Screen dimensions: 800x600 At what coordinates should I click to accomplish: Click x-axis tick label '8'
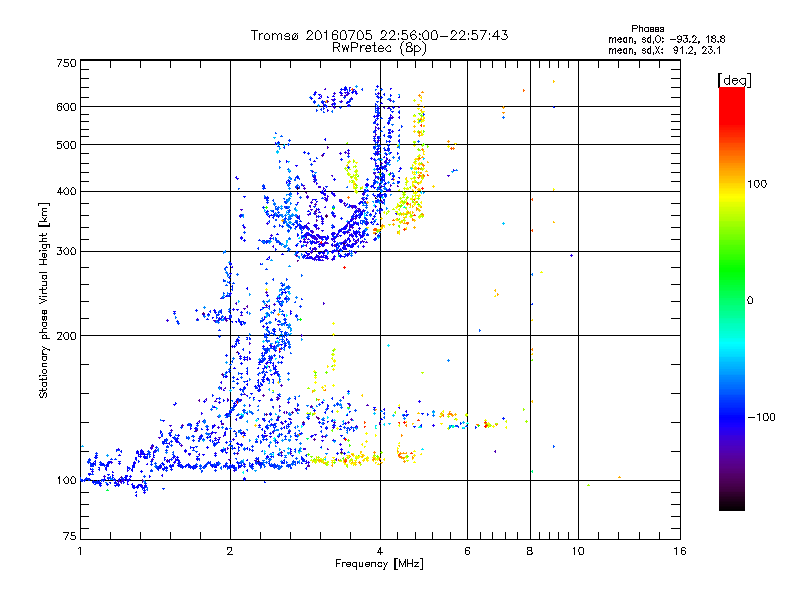pos(530,551)
